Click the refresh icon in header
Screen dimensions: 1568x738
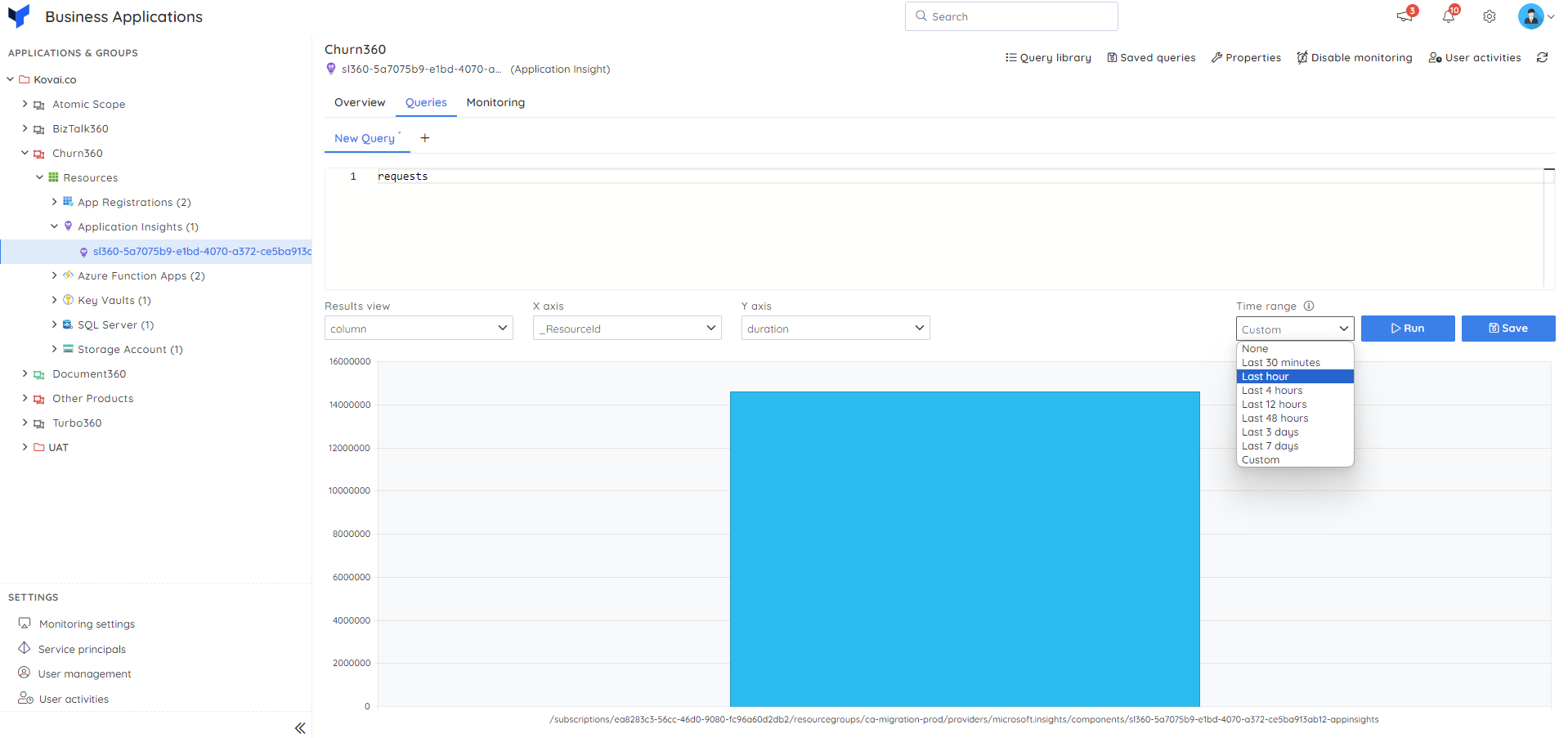(x=1542, y=57)
